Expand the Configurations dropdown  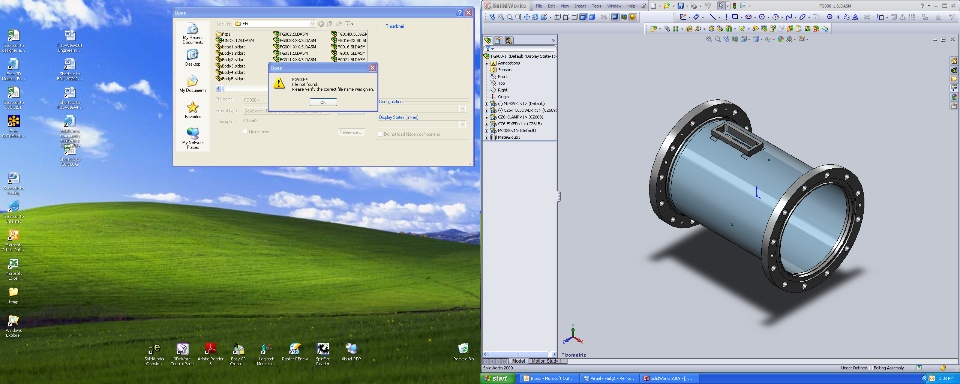tap(463, 108)
